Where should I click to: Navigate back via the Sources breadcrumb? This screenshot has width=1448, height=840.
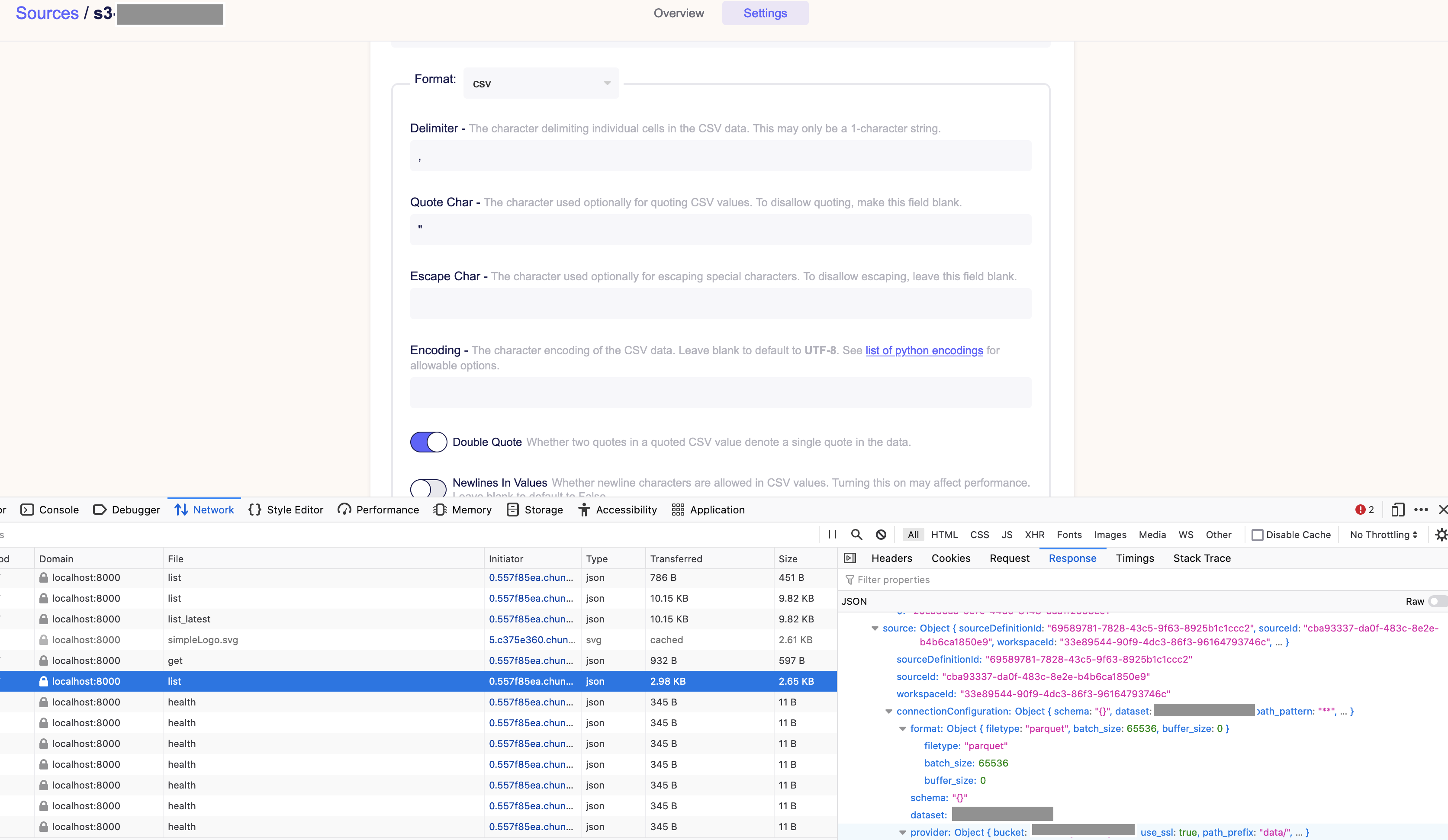[47, 13]
